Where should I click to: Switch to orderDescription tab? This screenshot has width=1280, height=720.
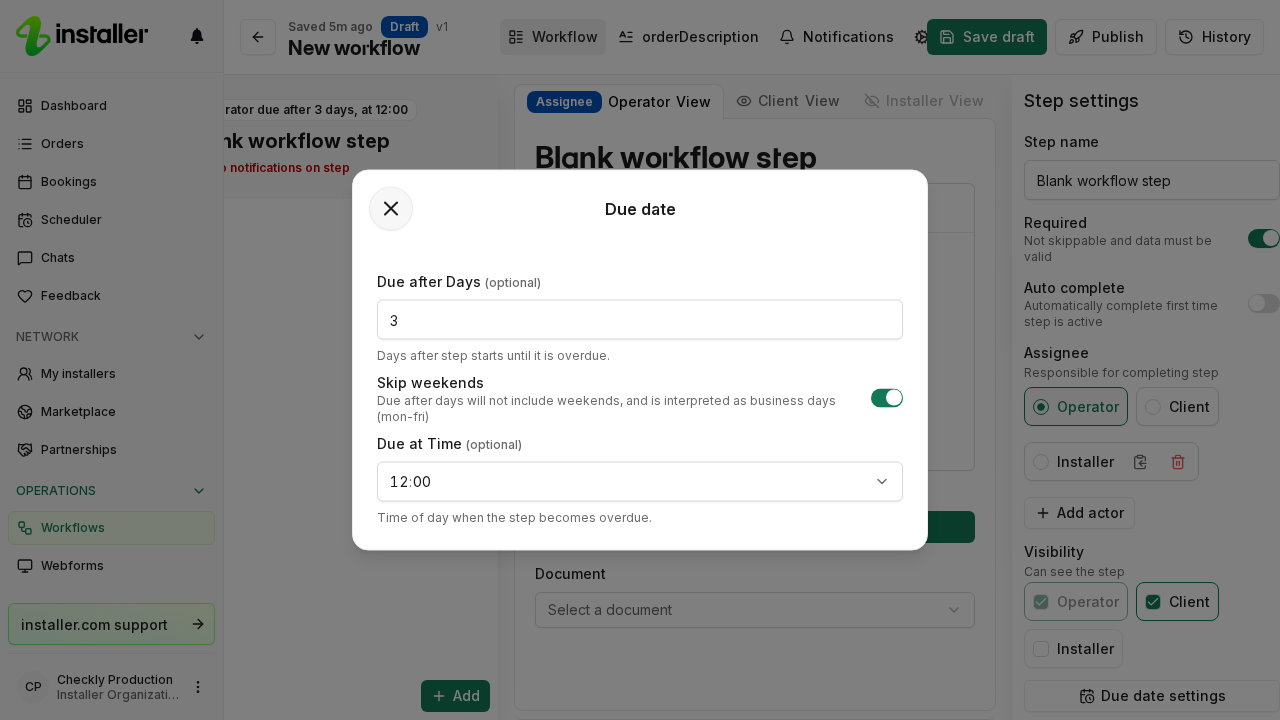(x=688, y=37)
